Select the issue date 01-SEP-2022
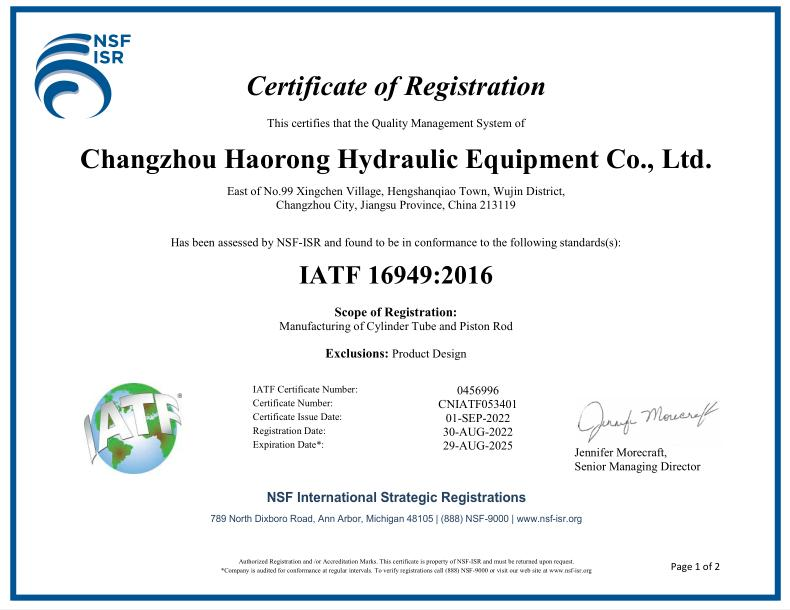790x610 pixels. click(x=477, y=418)
